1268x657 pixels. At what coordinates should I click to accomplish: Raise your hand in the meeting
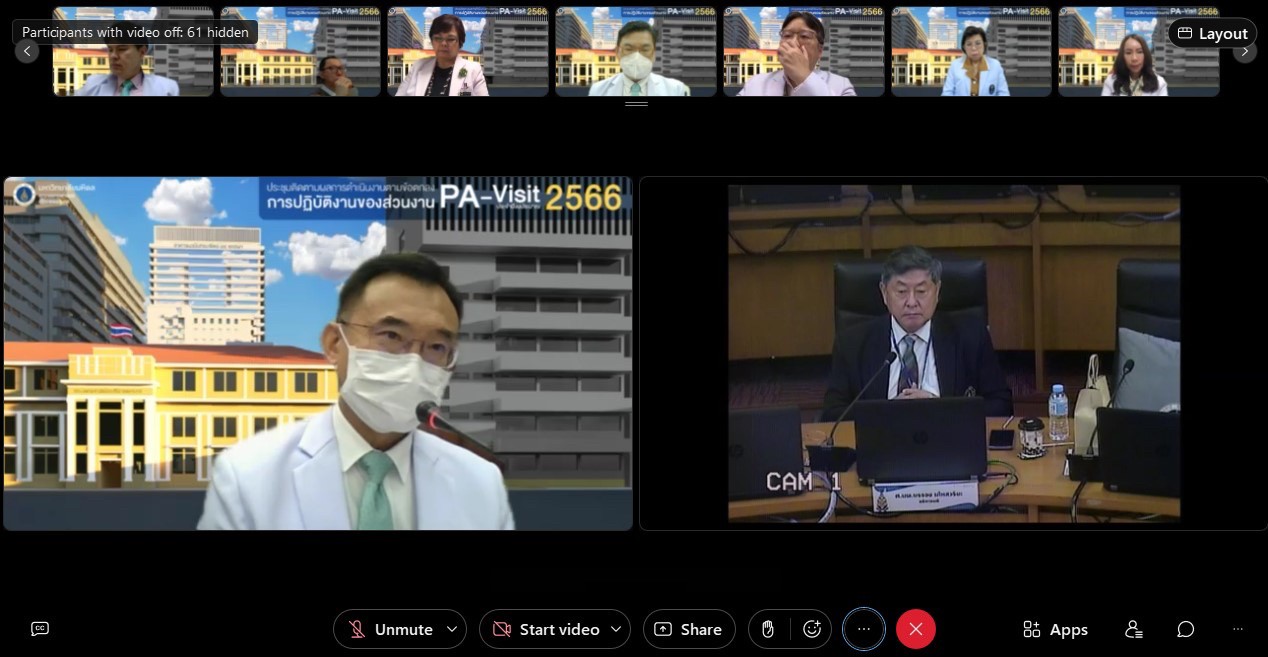tap(768, 629)
